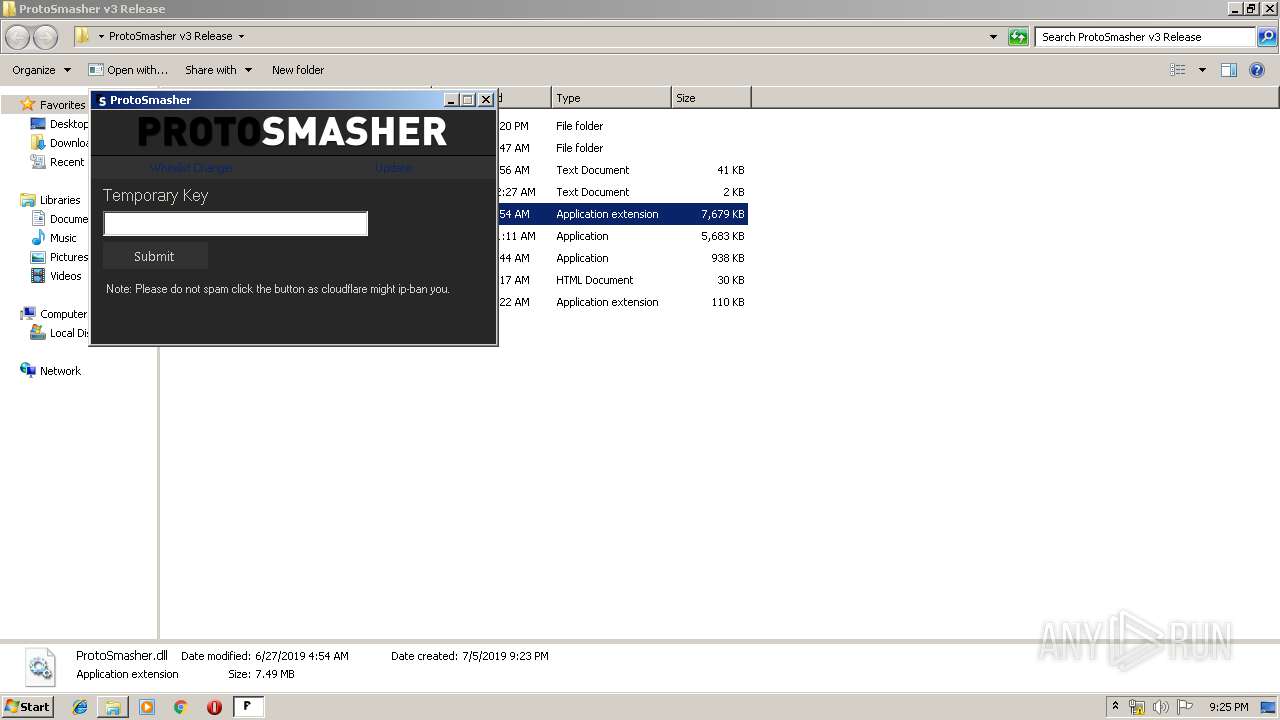Image resolution: width=1280 pixels, height=720 pixels.
Task: Open Action Center flag icon
Action: pyautogui.click(x=1185, y=707)
